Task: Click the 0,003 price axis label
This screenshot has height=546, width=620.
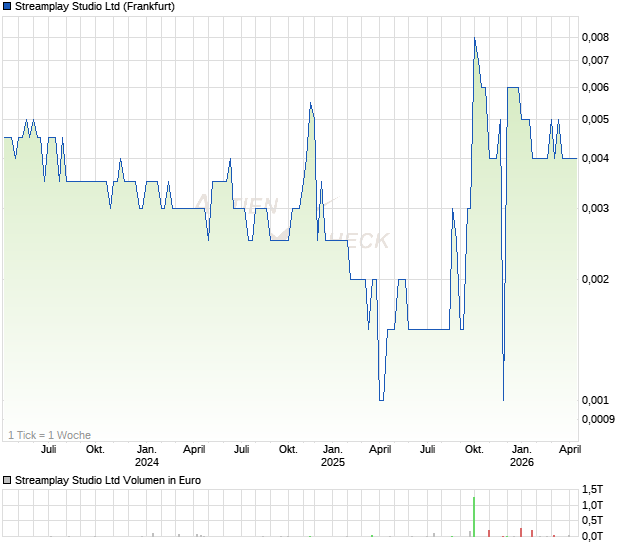Action: 595,208
